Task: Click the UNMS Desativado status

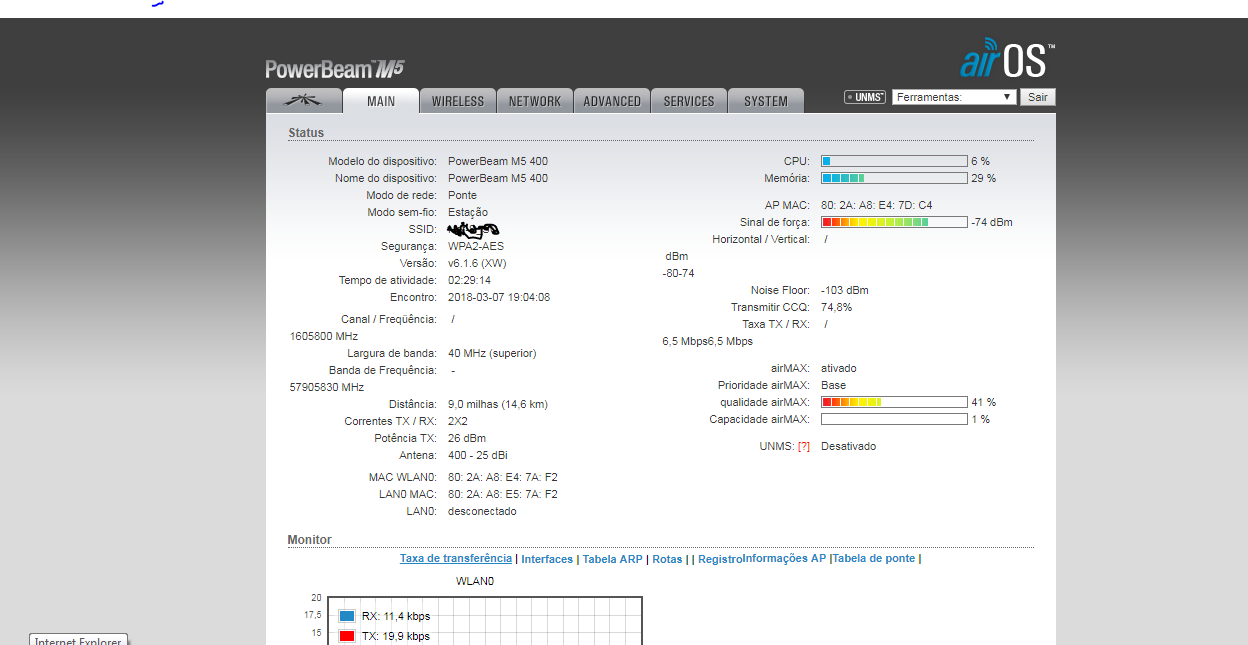Action: [848, 446]
